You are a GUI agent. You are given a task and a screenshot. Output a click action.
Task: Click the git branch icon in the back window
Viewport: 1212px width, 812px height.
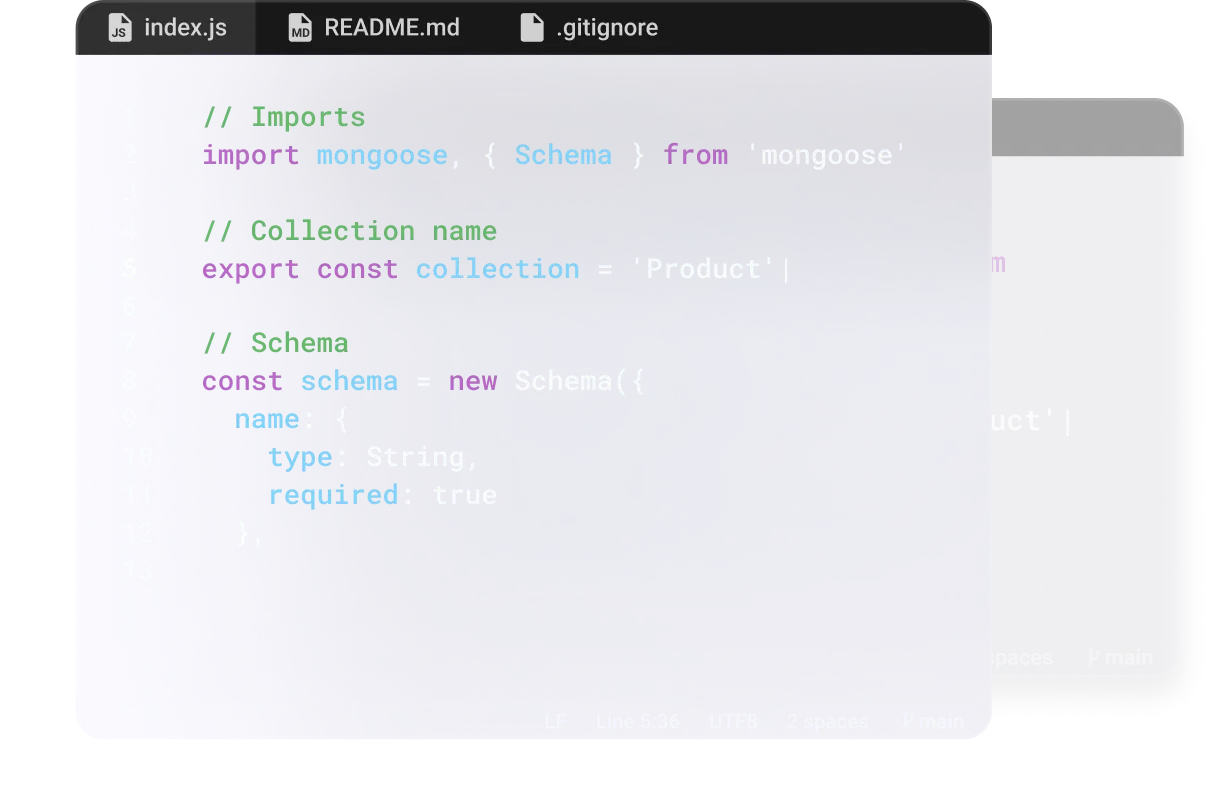click(x=1094, y=658)
